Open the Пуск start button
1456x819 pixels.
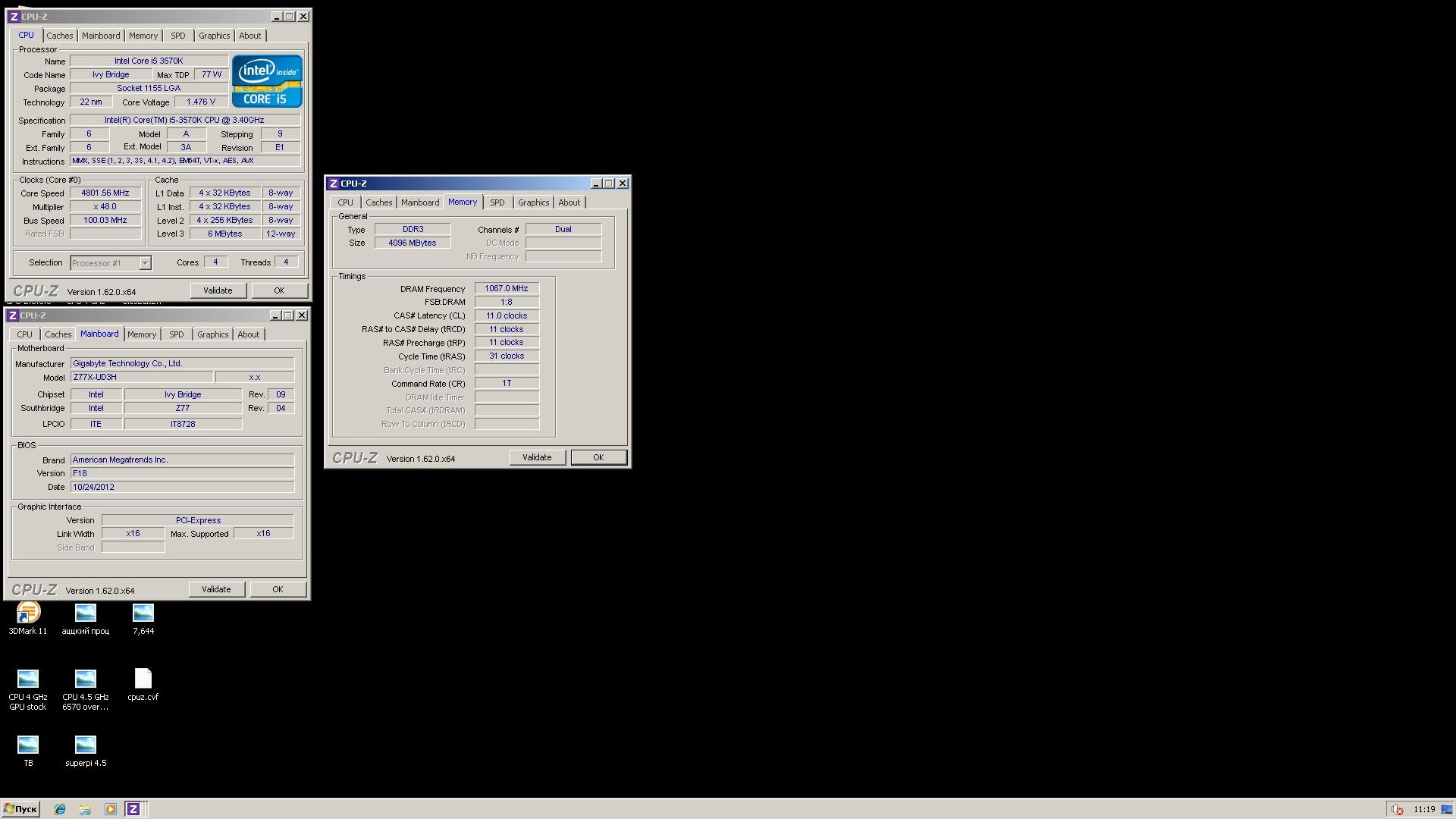coord(20,809)
